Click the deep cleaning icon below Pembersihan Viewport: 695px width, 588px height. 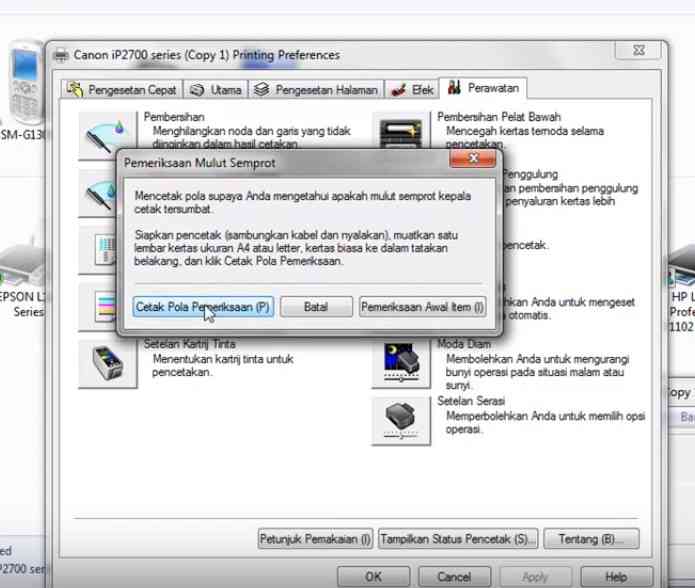point(98,194)
